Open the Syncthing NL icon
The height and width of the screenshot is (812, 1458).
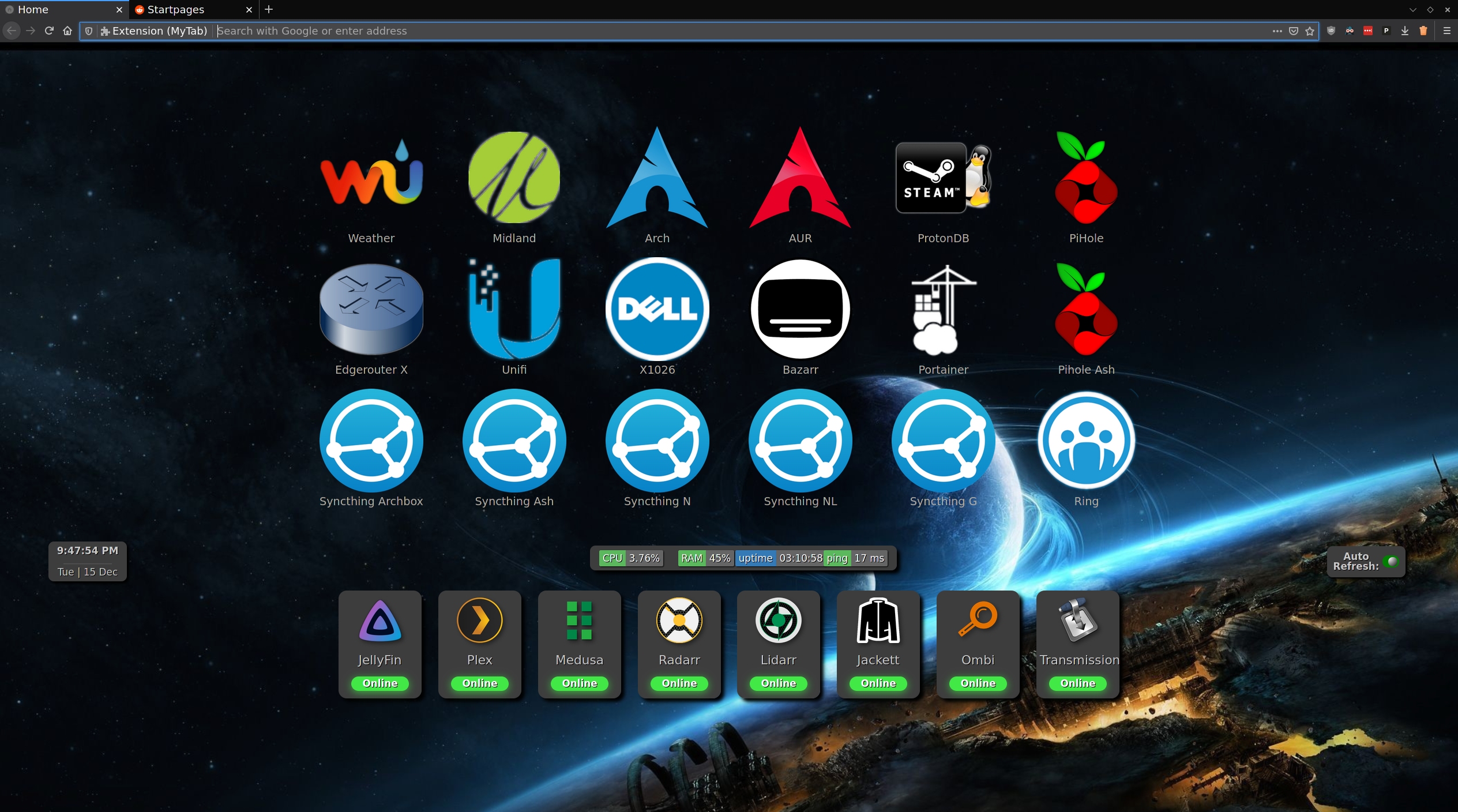coord(800,440)
